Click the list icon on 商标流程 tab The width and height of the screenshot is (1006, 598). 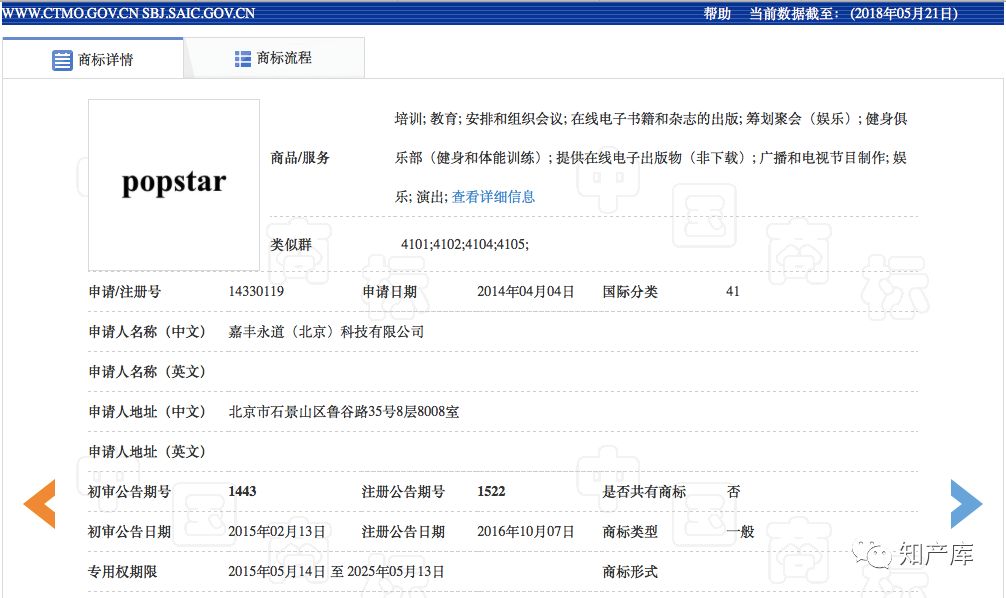pos(243,59)
